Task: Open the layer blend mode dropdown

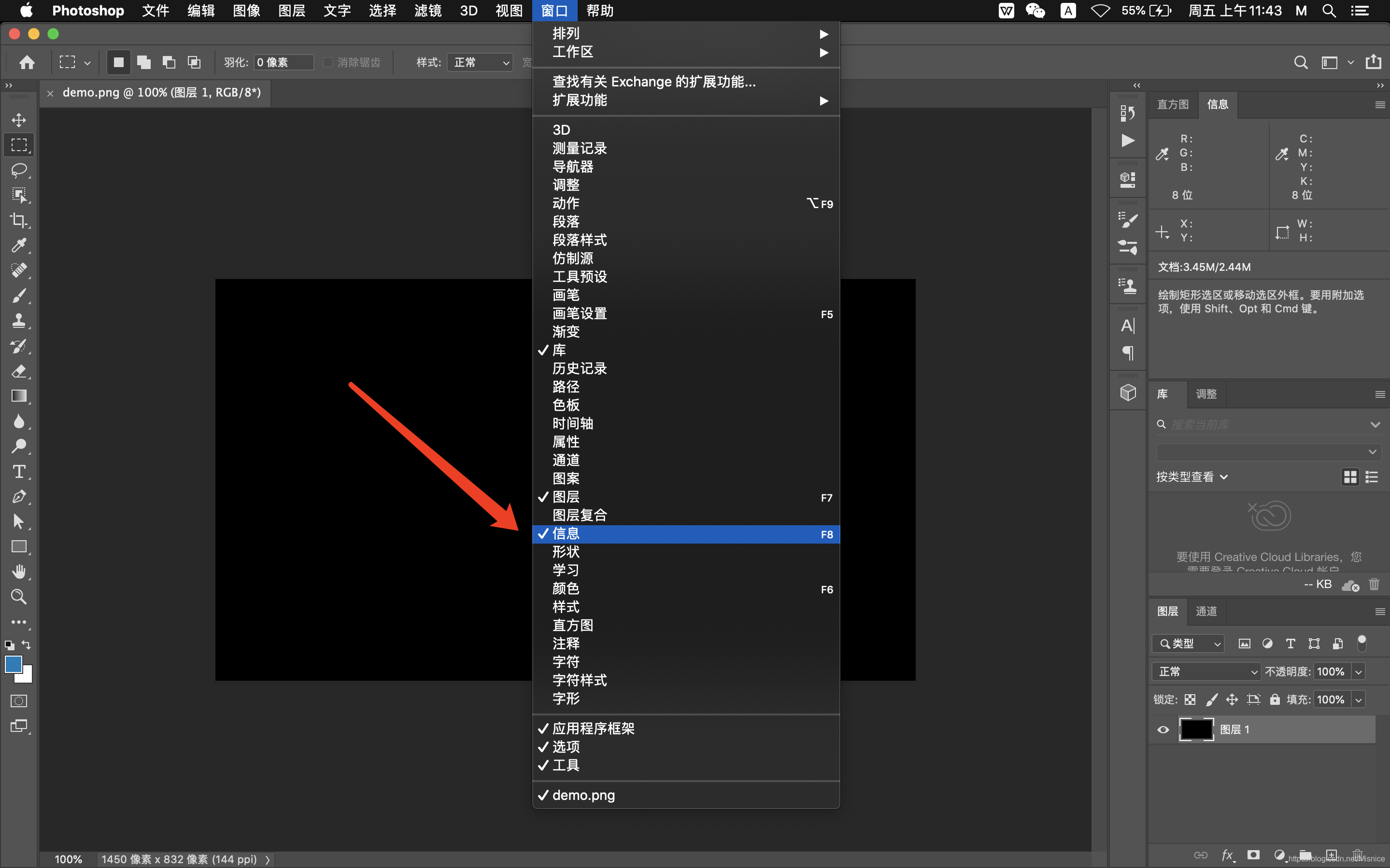Action: click(1206, 671)
